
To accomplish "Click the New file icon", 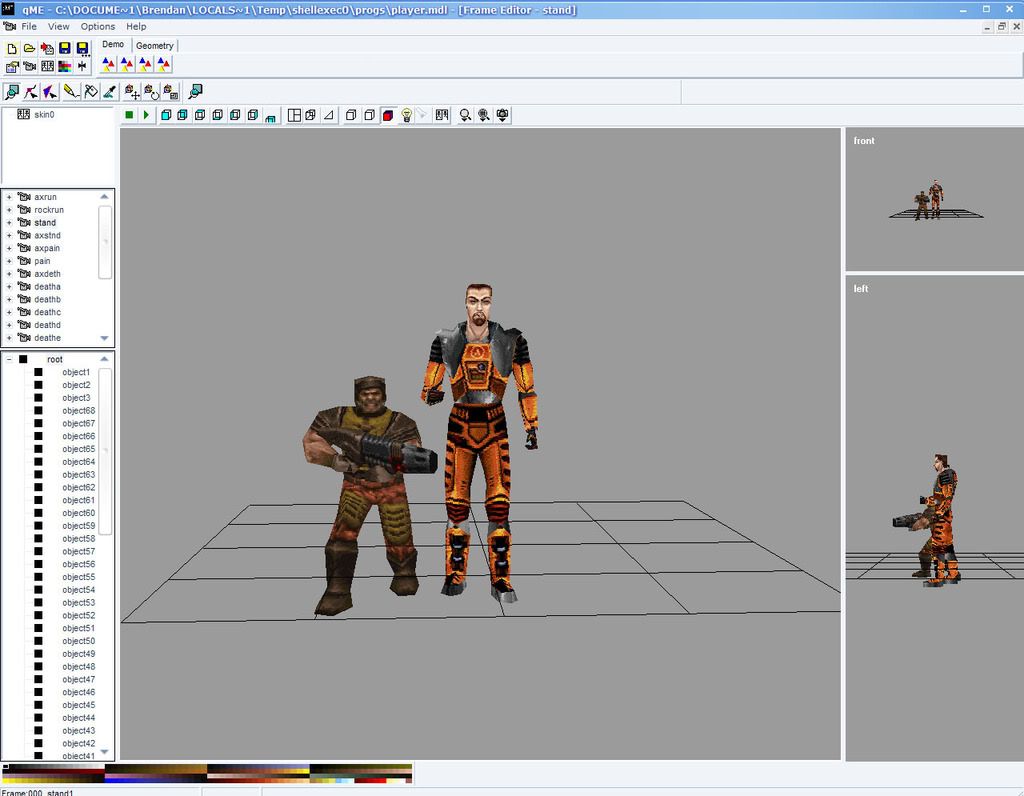I will click(12, 49).
